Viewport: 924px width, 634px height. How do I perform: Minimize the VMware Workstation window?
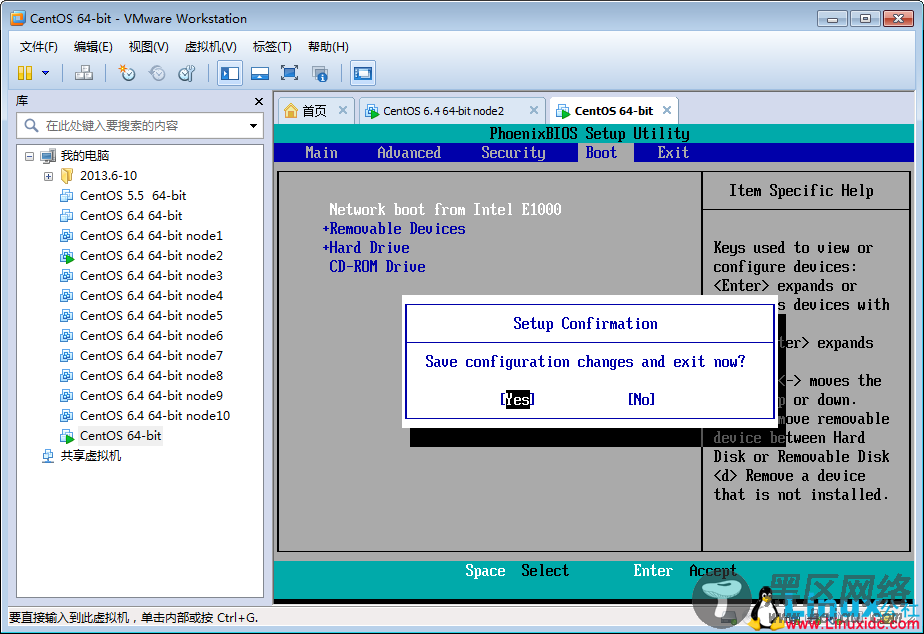832,18
